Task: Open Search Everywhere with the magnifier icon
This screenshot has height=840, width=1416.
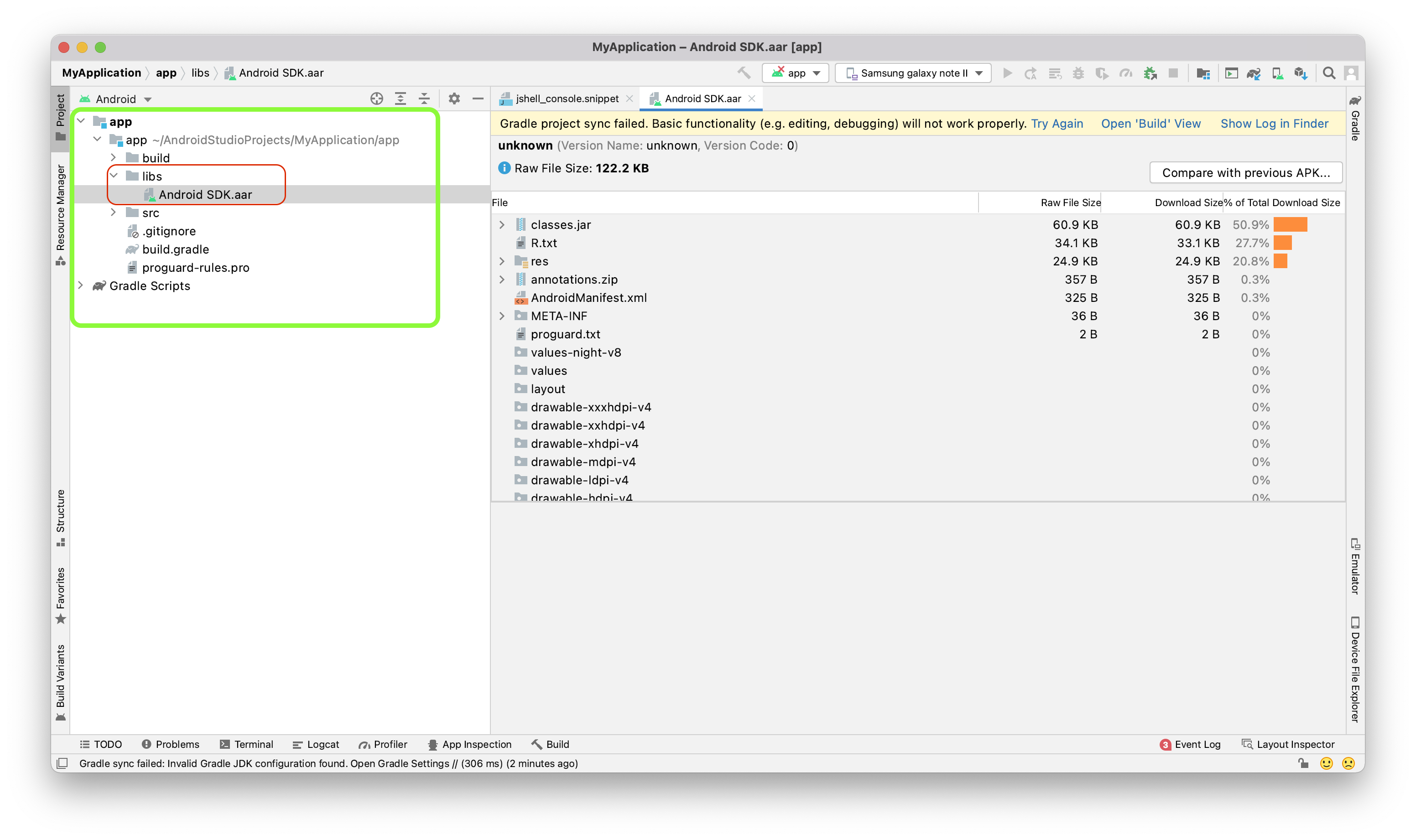Action: click(1330, 73)
